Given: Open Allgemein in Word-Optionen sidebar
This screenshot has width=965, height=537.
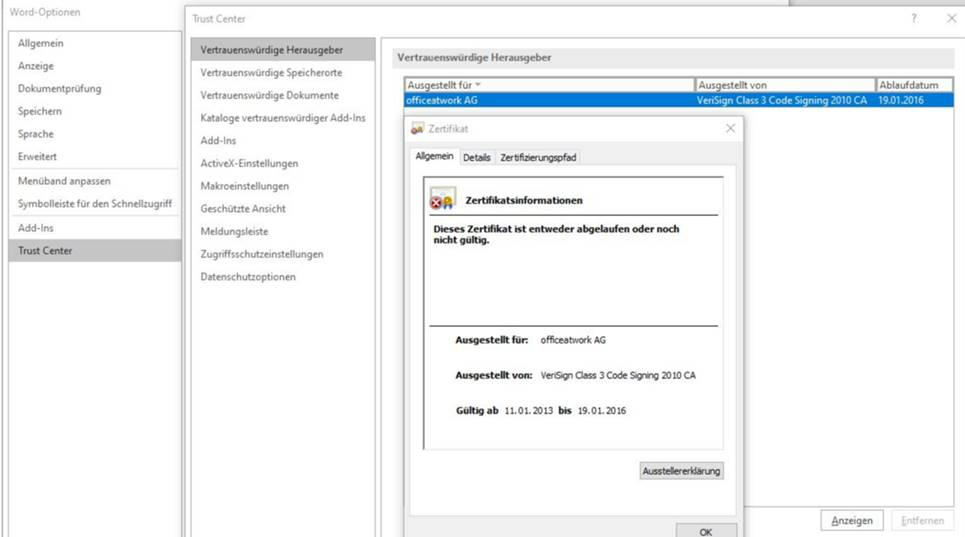Looking at the screenshot, I should pos(41,43).
